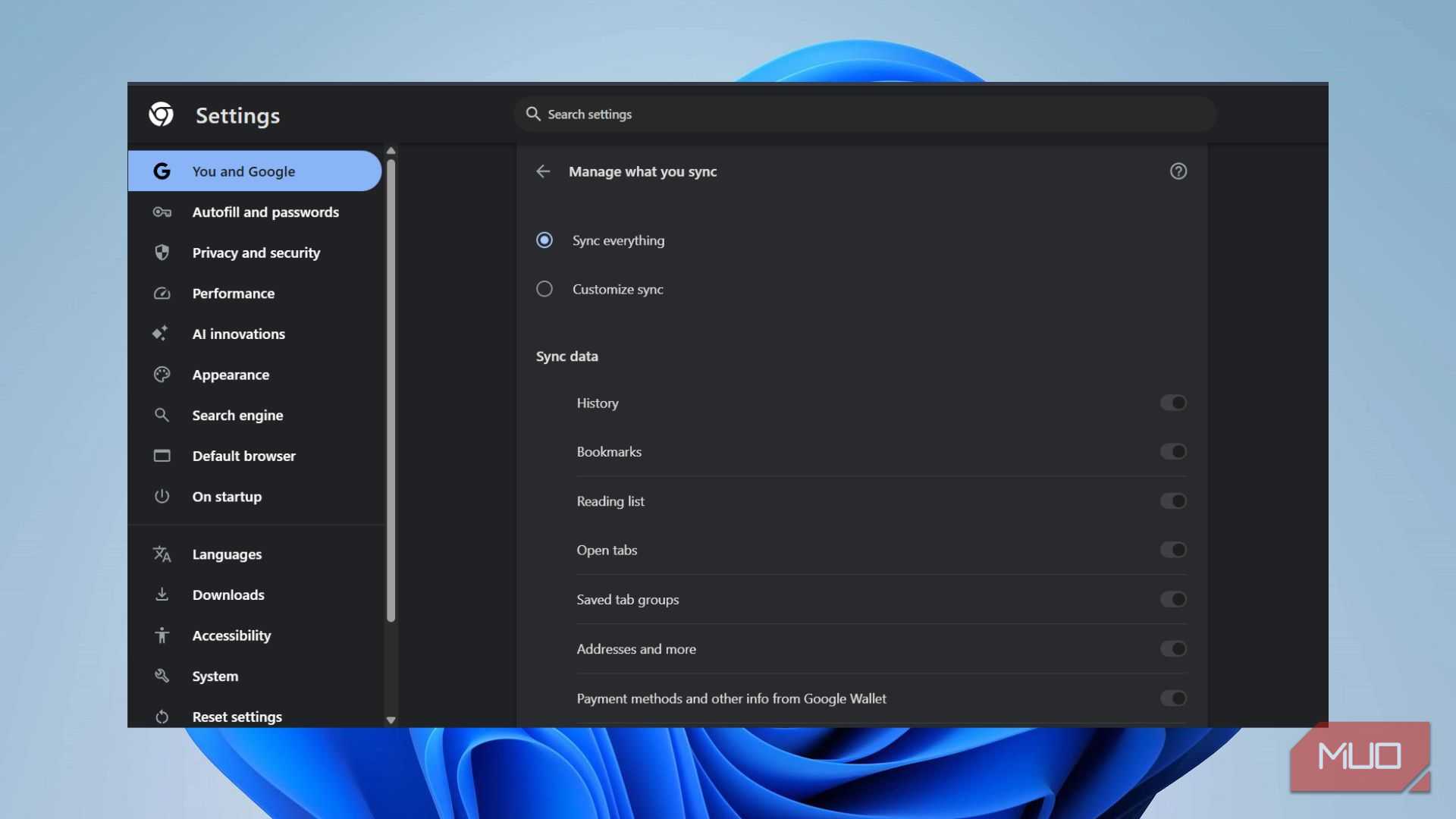Click the sidebar scrollbar thumb
The width and height of the screenshot is (1456, 819).
(x=391, y=391)
